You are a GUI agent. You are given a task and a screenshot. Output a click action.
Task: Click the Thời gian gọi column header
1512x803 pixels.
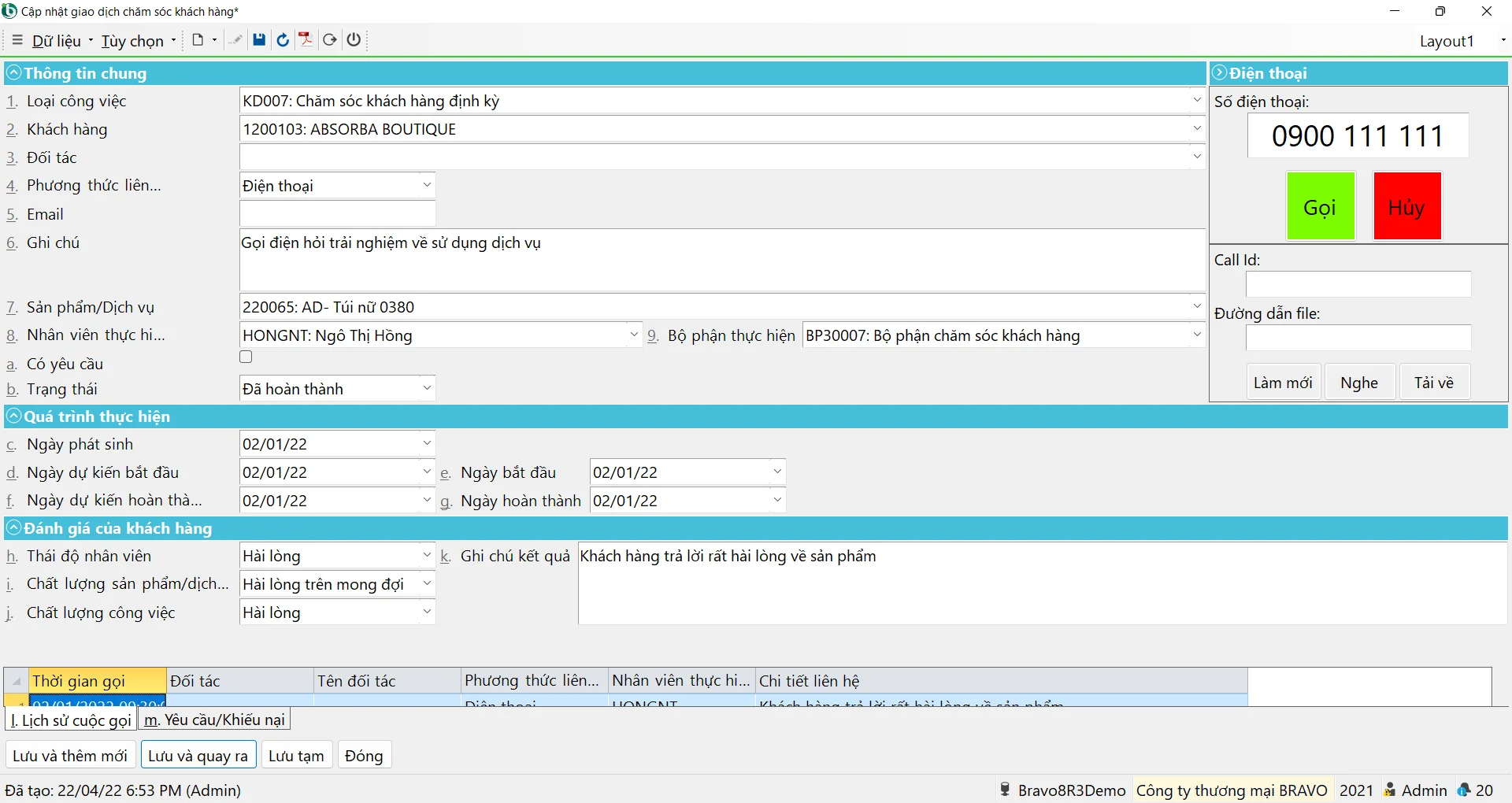[x=97, y=681]
